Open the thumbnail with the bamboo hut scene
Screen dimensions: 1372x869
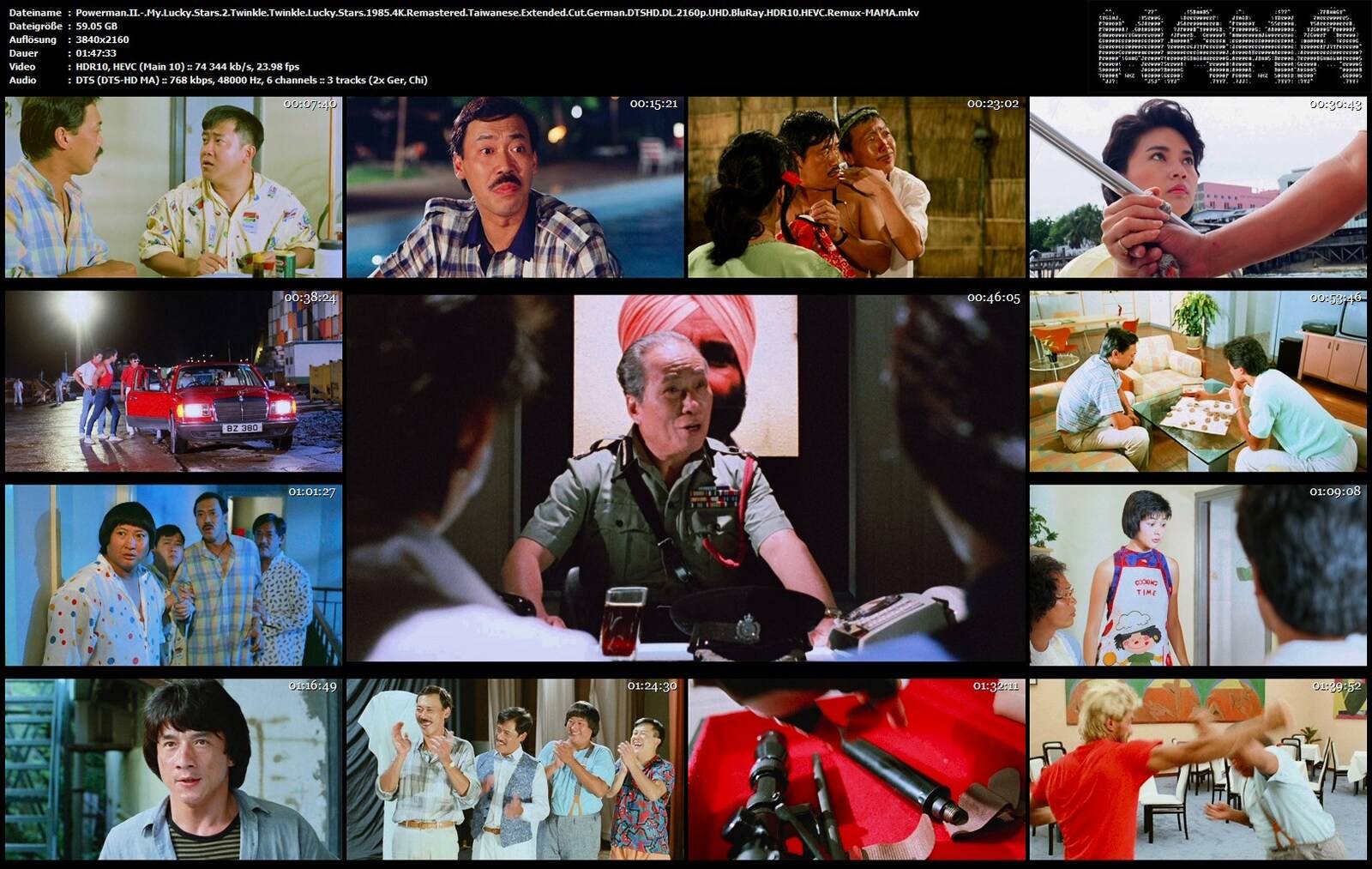[857, 187]
